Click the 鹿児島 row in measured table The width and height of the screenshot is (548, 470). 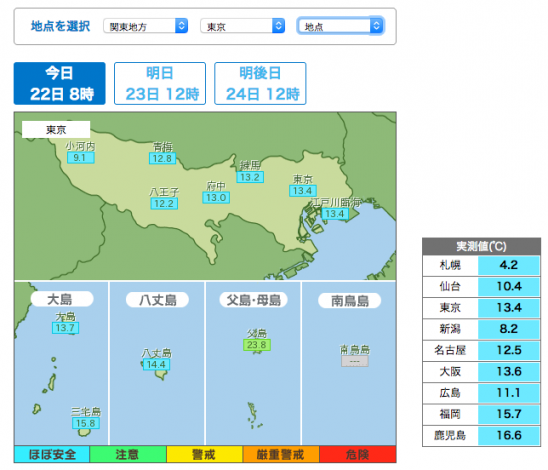(481, 436)
